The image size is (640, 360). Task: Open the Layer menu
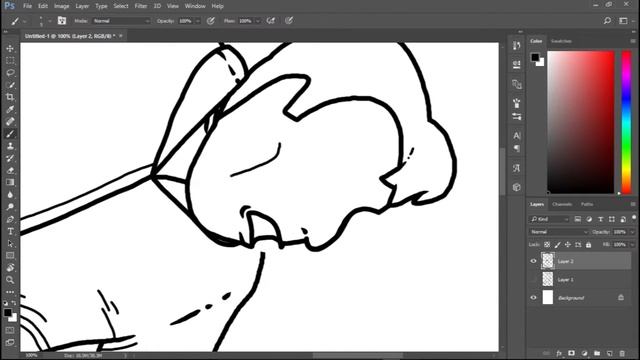coord(82,6)
